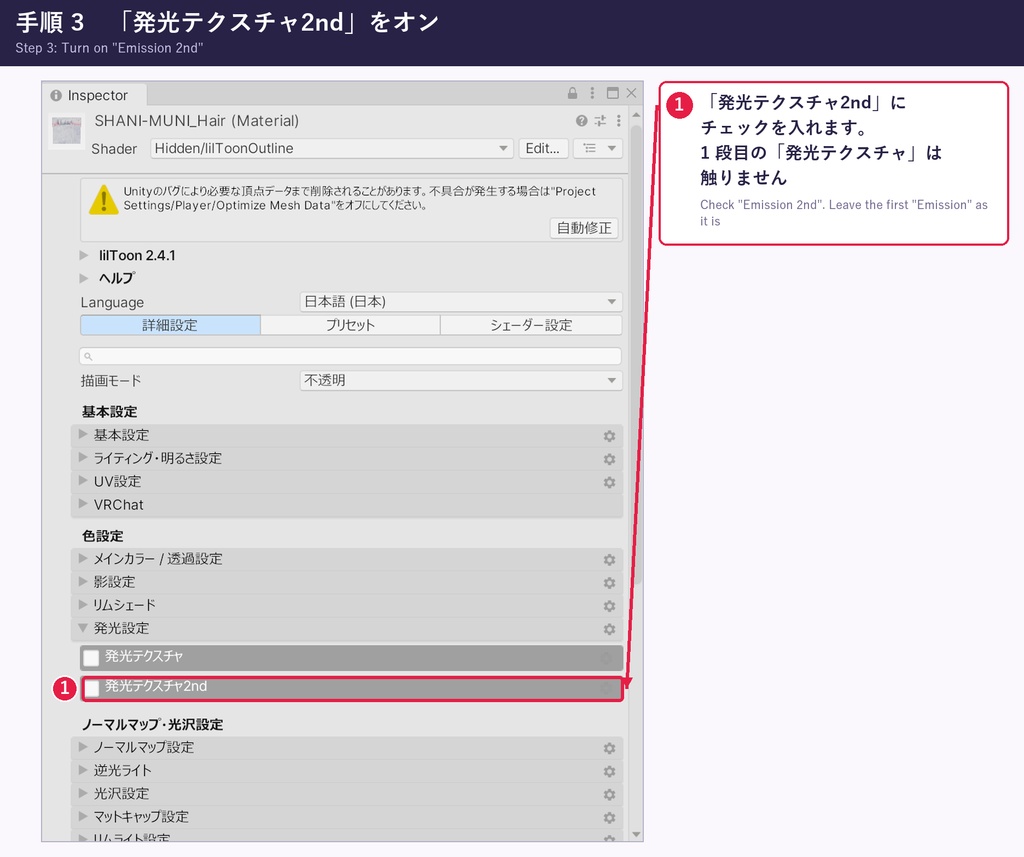Open gear menu for メインカラー / 透過設定

point(609,560)
